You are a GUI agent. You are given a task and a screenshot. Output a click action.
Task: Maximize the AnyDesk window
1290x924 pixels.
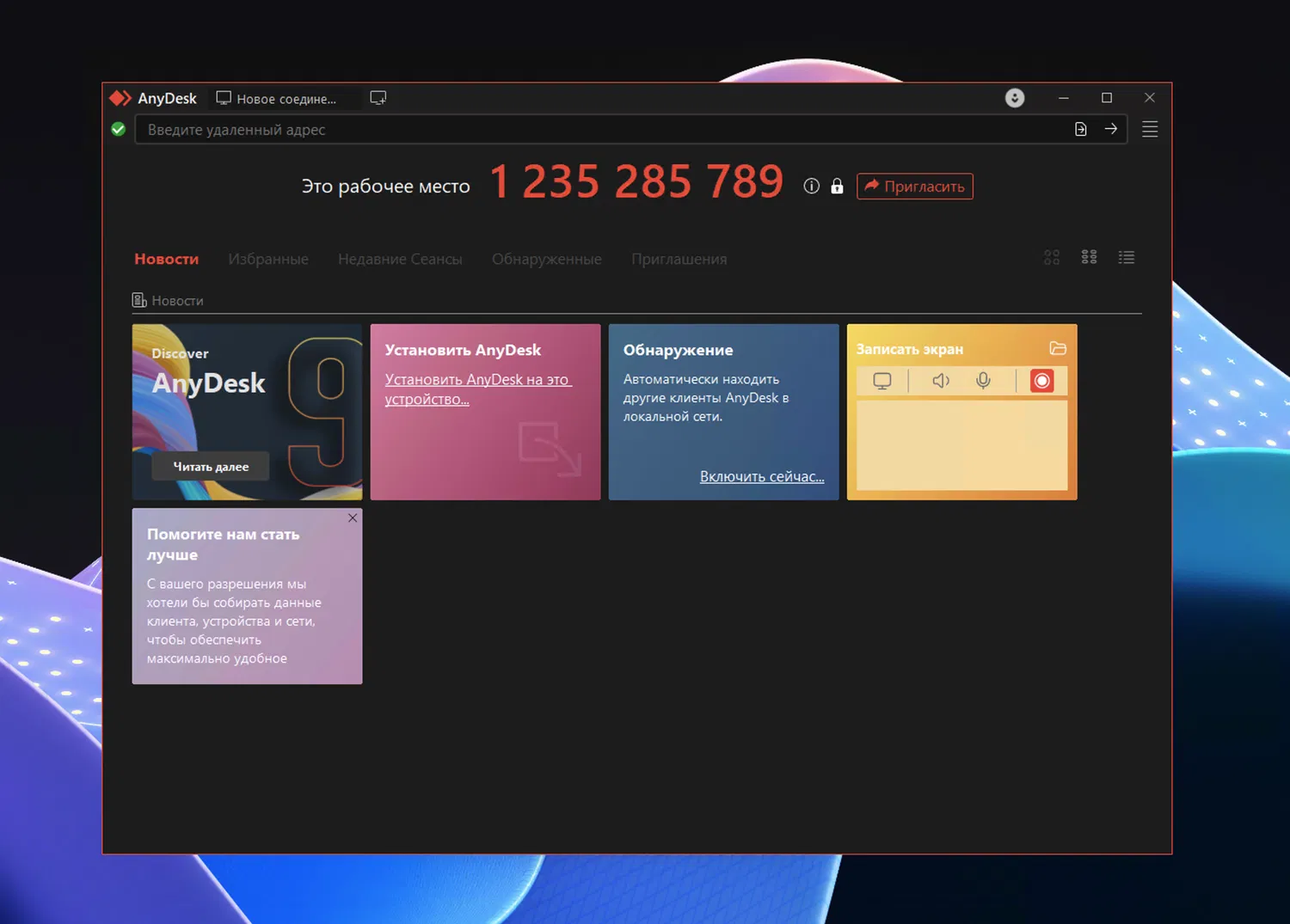[1107, 98]
